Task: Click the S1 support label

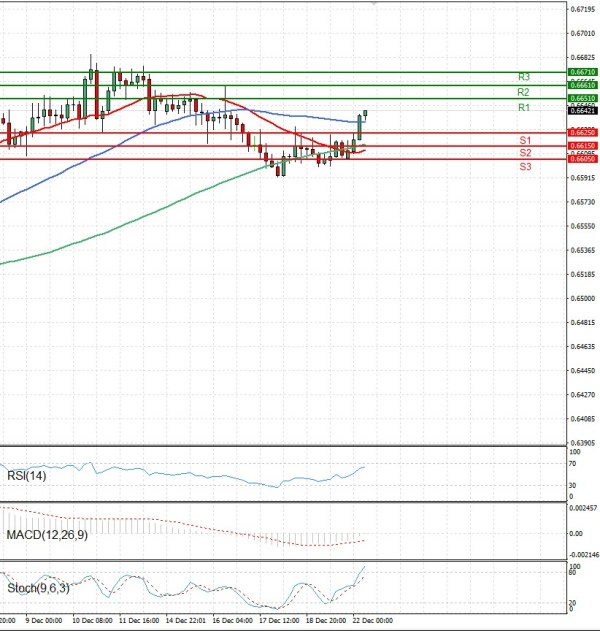Action: 524,140
